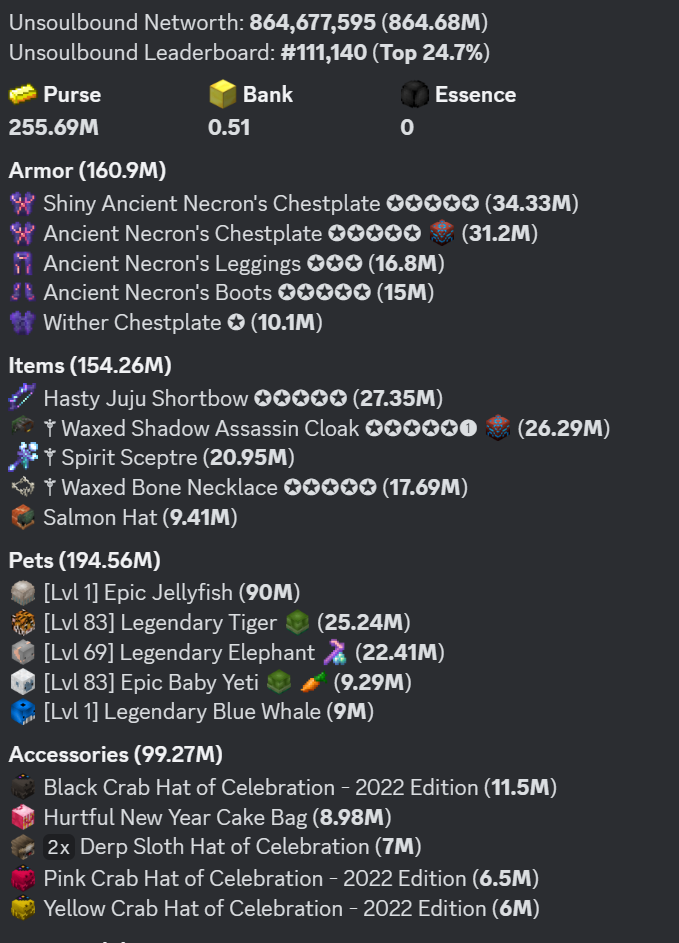Click the Hasty Juju Shortbow icon
This screenshot has height=943, width=679.
[x=22, y=398]
